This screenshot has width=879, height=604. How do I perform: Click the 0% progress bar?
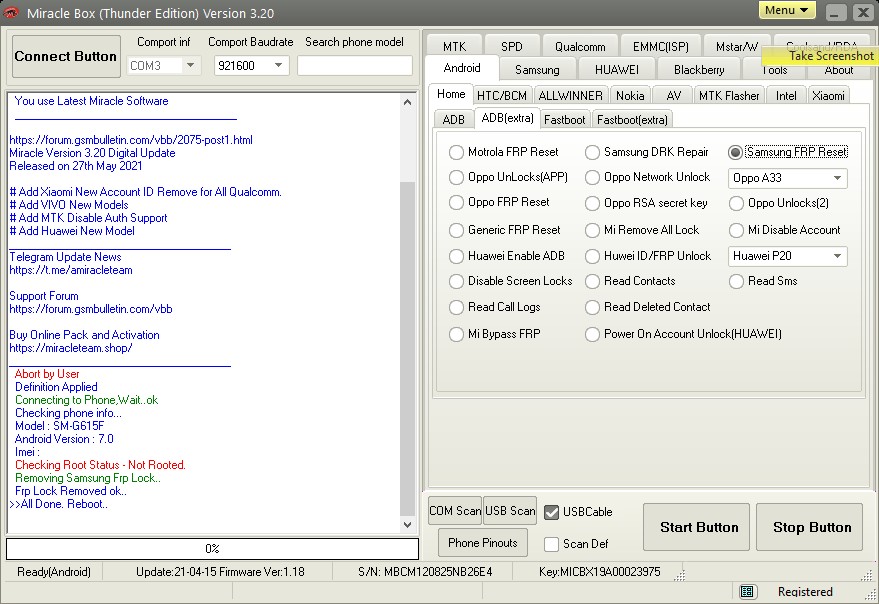pyautogui.click(x=212, y=549)
